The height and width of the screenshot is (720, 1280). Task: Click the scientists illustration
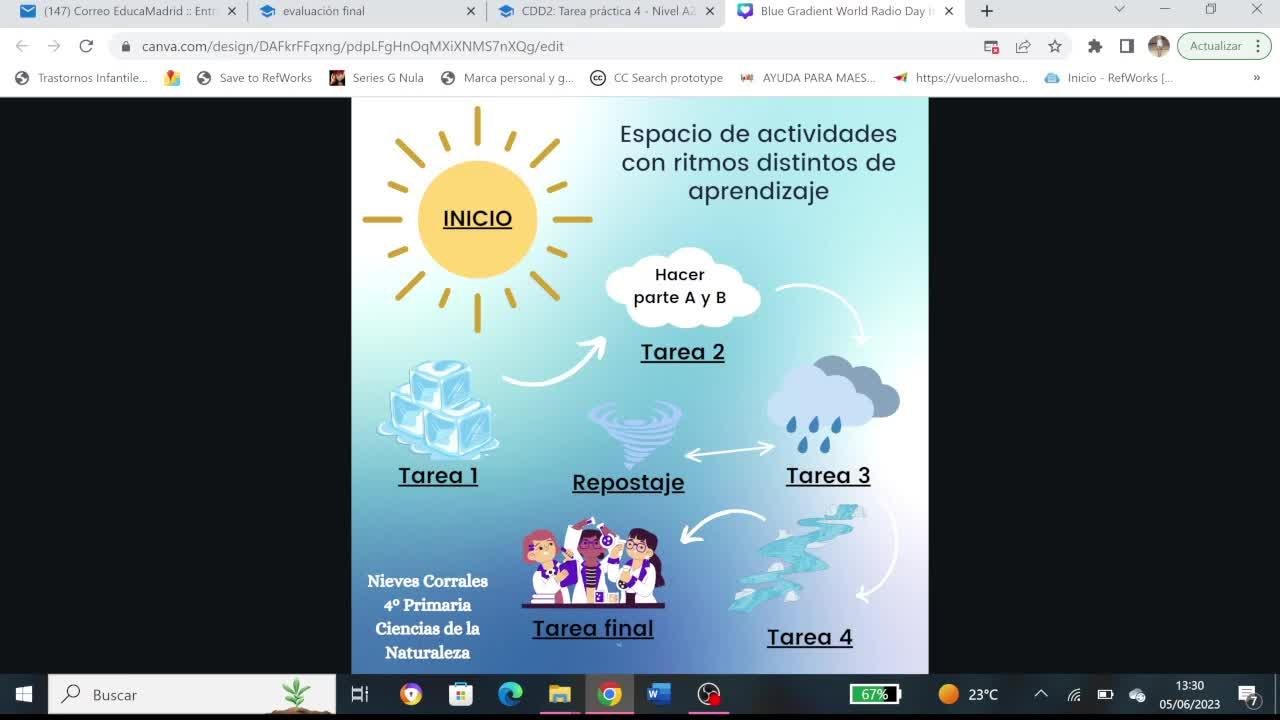coord(593,563)
